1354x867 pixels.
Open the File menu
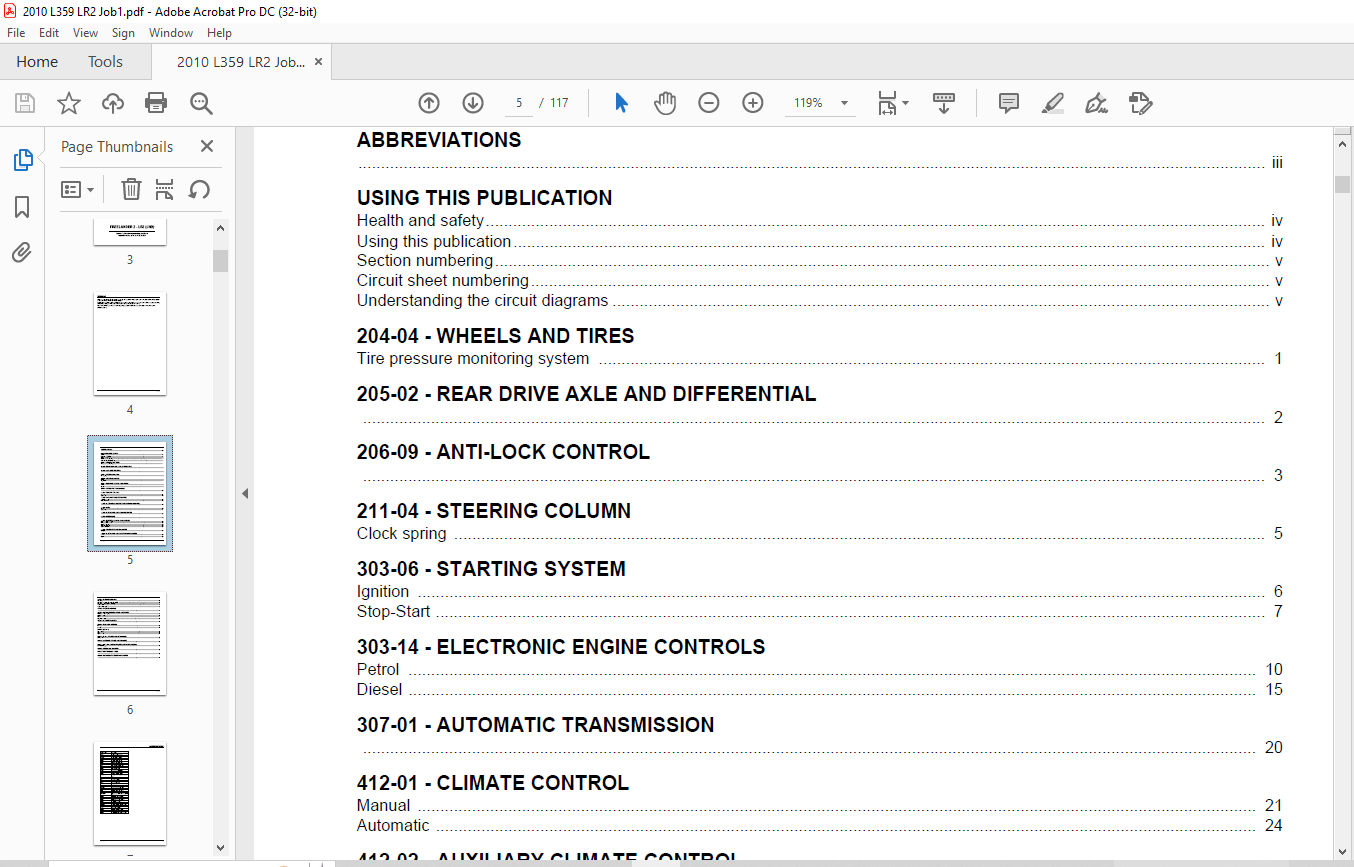pyautogui.click(x=16, y=33)
